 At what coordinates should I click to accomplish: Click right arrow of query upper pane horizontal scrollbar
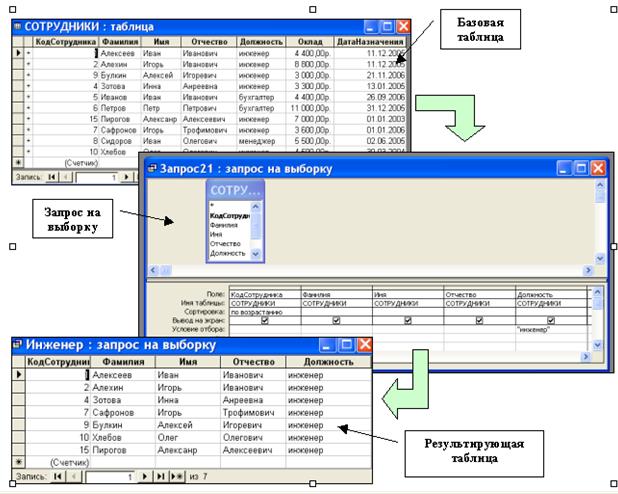588,270
